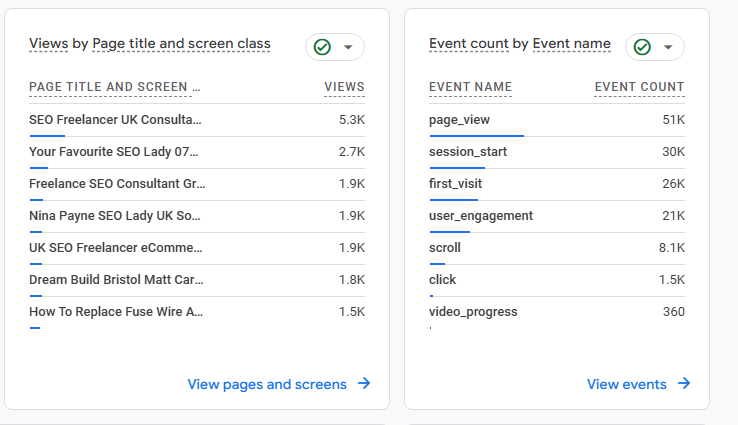Click the 5.3K views value
Viewport: 738px width, 425px height.
352,120
